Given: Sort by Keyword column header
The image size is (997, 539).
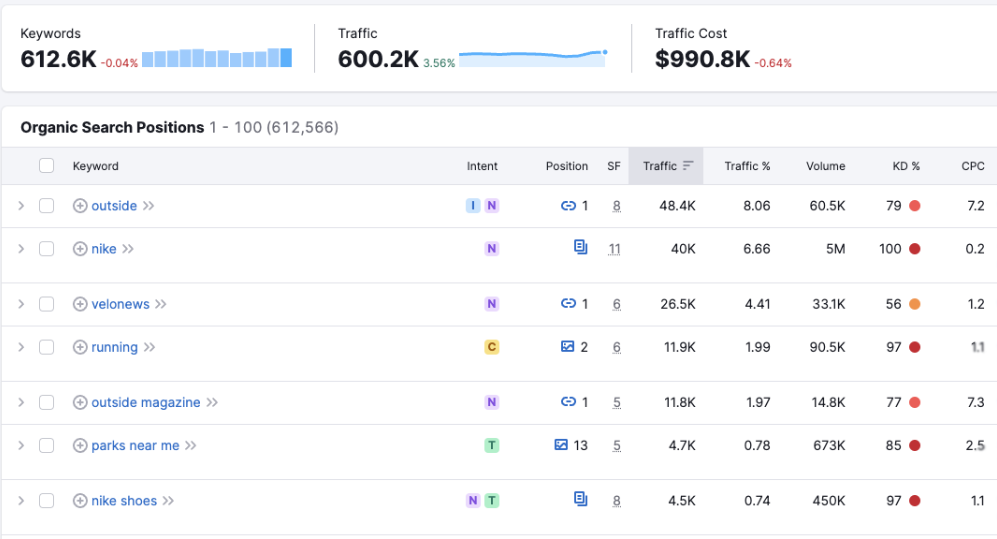Looking at the screenshot, I should (95, 166).
